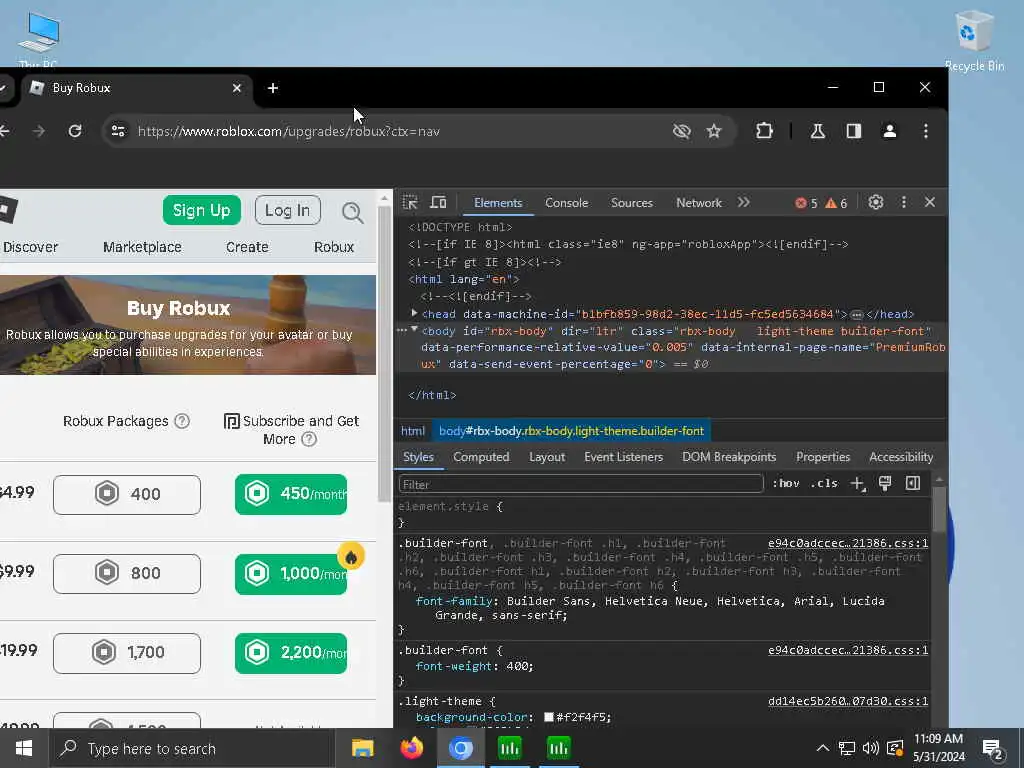Click the Log In button
Viewport: 1024px width, 768px height.
287,210
